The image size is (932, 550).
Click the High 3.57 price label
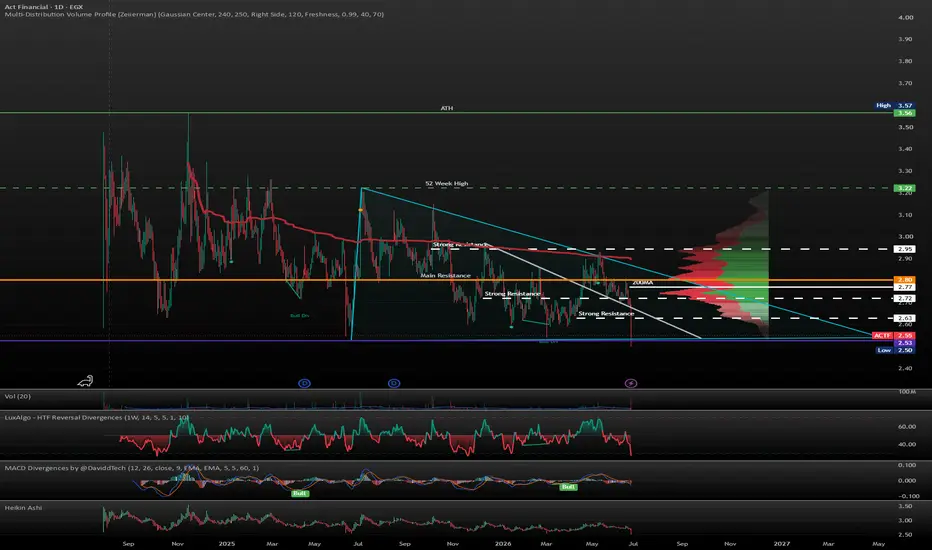[895, 105]
